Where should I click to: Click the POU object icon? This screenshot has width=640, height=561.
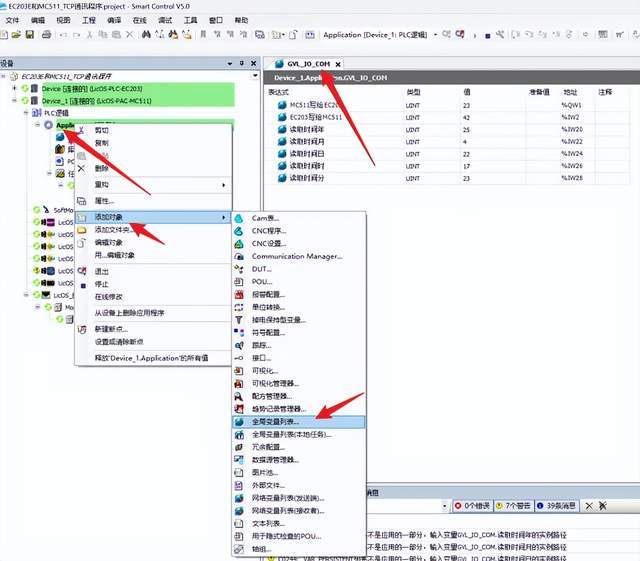pos(239,282)
